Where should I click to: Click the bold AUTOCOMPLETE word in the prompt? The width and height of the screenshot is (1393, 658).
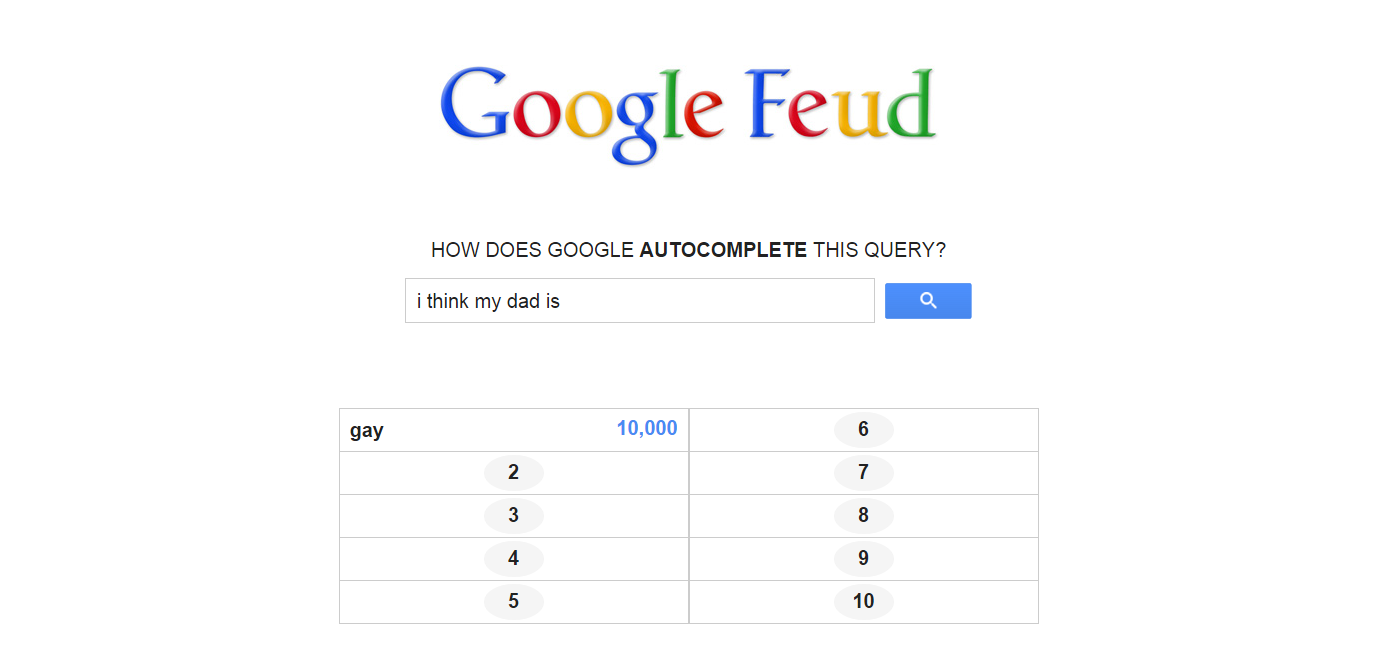723,250
